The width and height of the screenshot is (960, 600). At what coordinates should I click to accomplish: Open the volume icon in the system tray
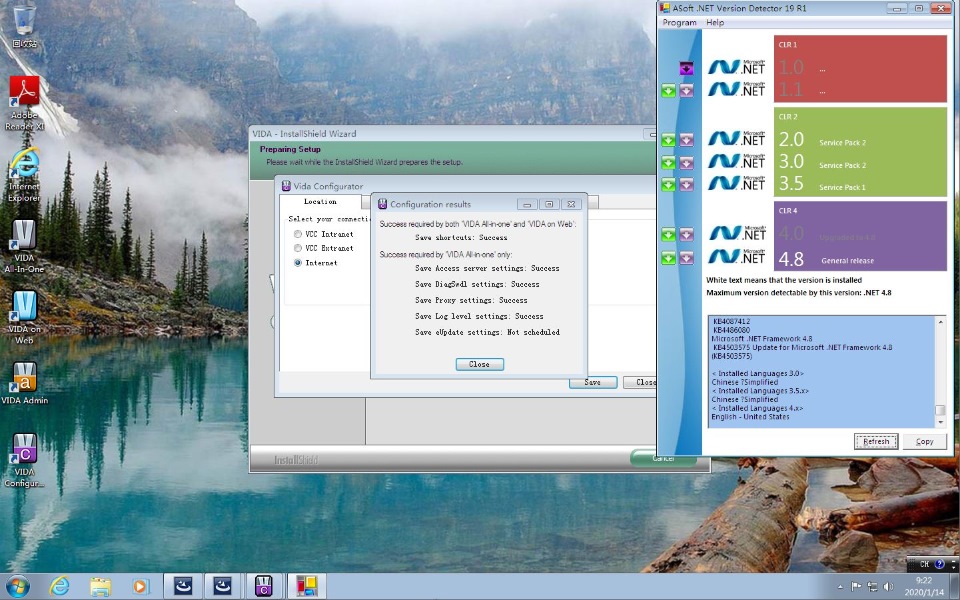[888, 587]
